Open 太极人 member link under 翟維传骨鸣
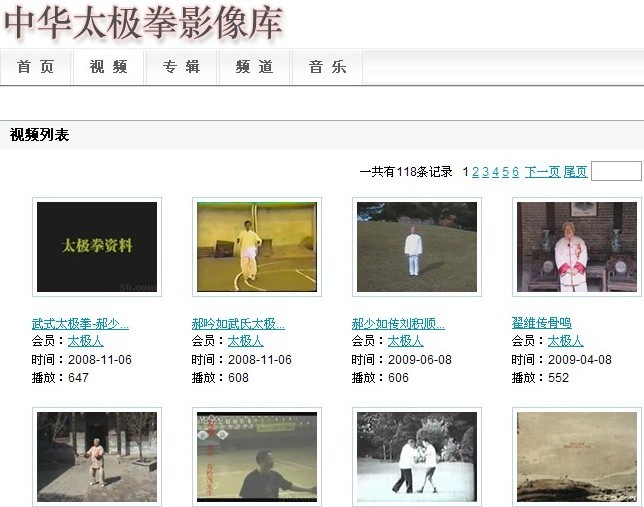 (565, 341)
